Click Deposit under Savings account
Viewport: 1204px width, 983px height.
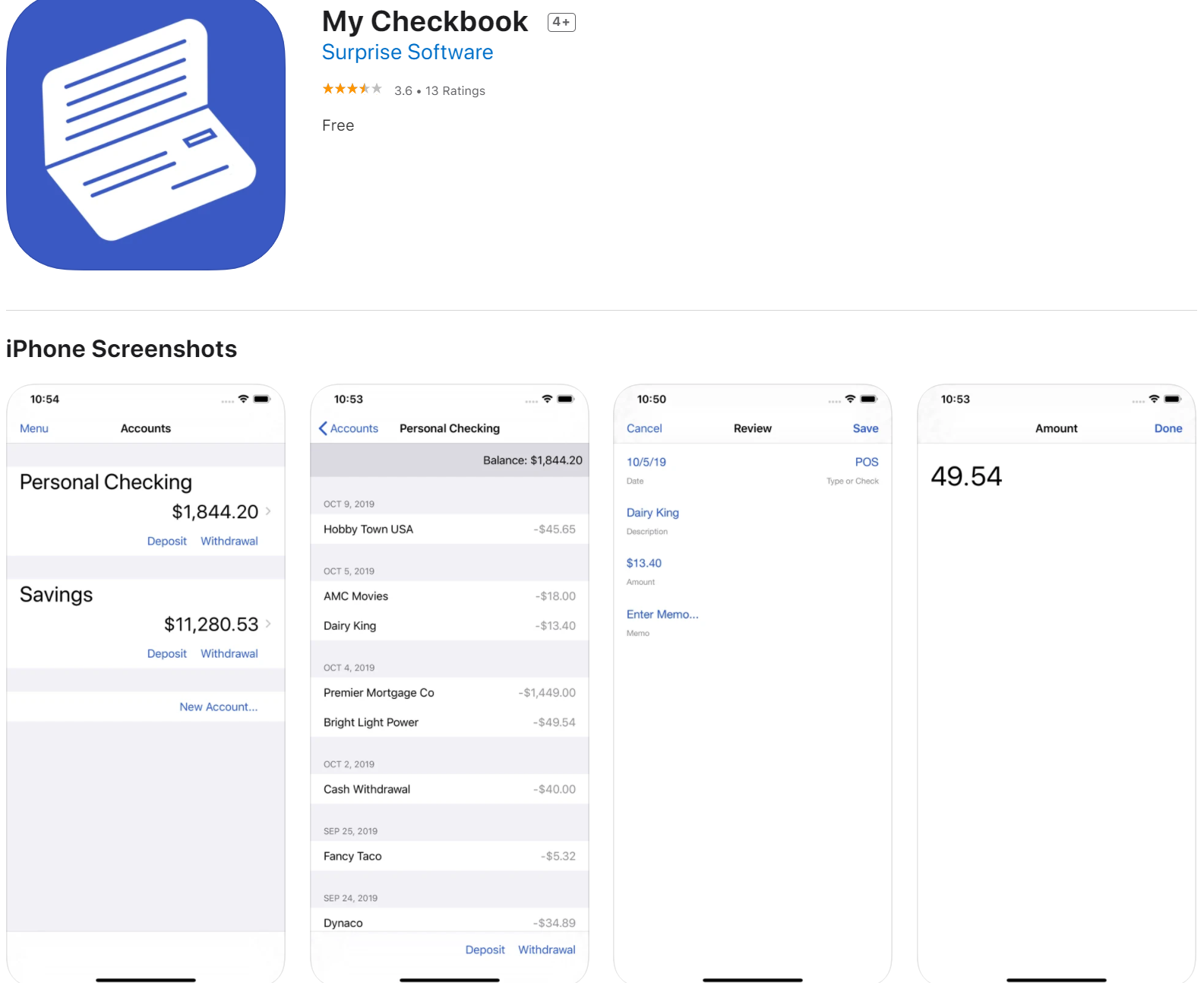pos(167,653)
